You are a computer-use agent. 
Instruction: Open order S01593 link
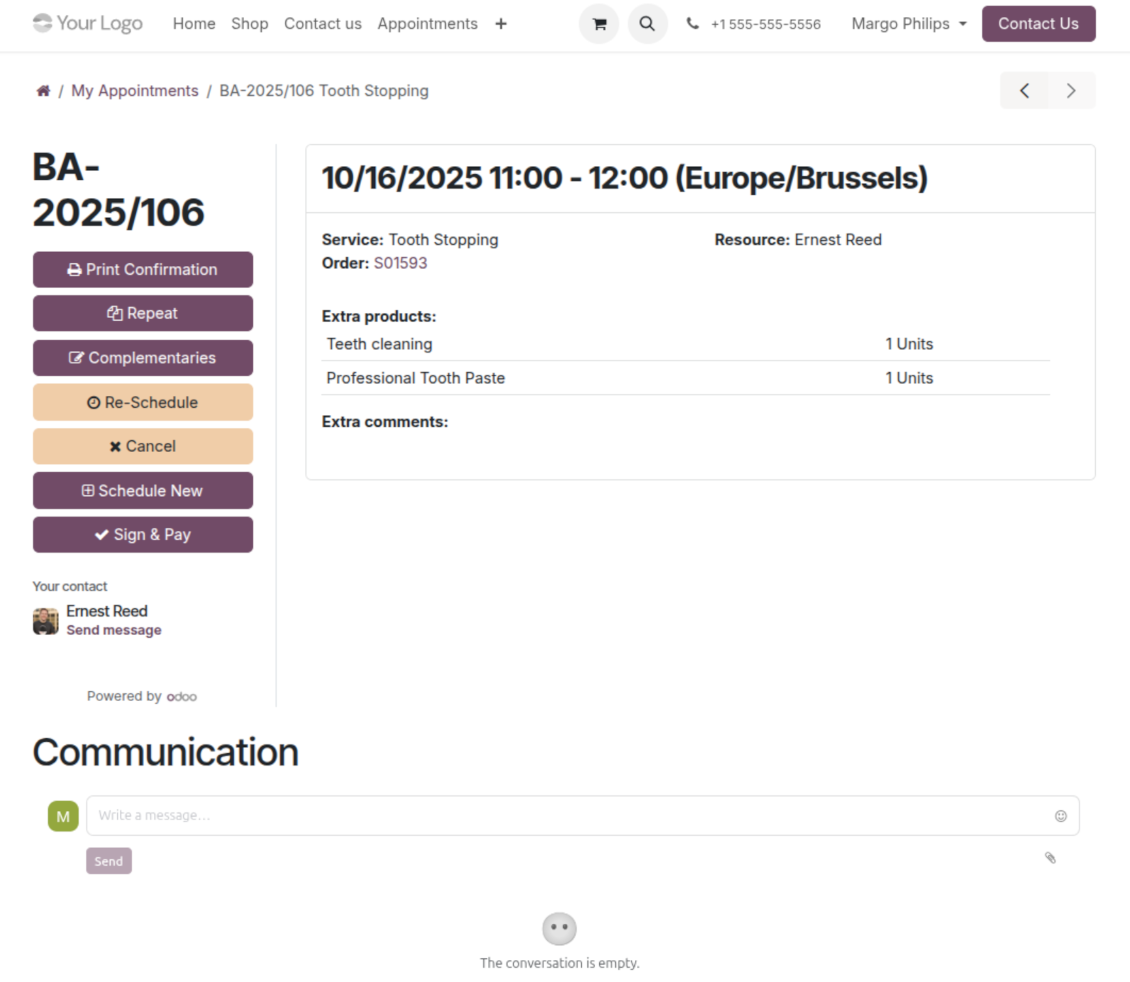click(x=400, y=263)
